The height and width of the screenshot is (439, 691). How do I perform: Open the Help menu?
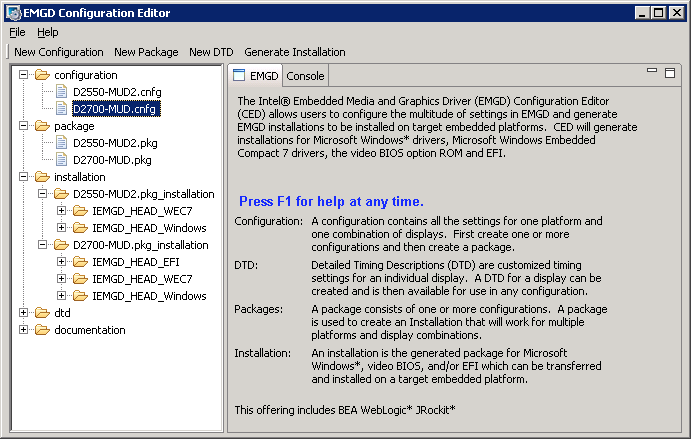[x=48, y=32]
